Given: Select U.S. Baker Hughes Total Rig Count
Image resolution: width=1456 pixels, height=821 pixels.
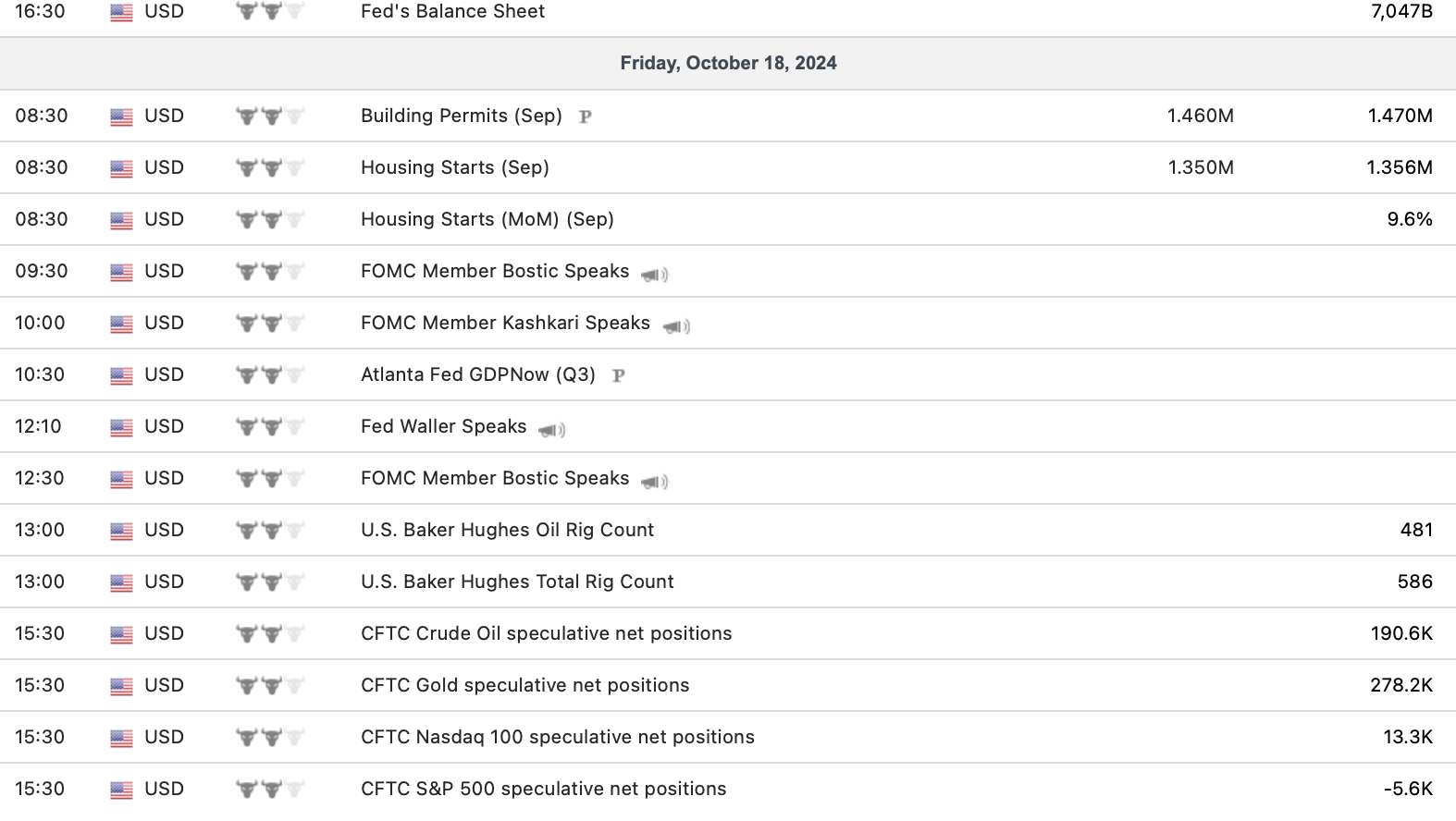Looking at the screenshot, I should point(517,582).
